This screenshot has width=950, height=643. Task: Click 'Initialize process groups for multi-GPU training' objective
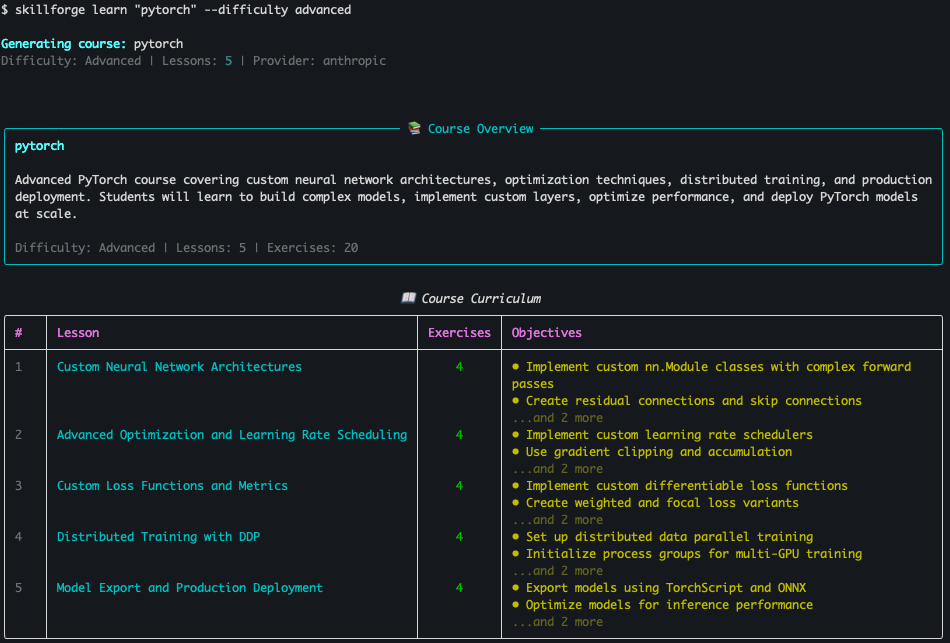tap(686, 553)
